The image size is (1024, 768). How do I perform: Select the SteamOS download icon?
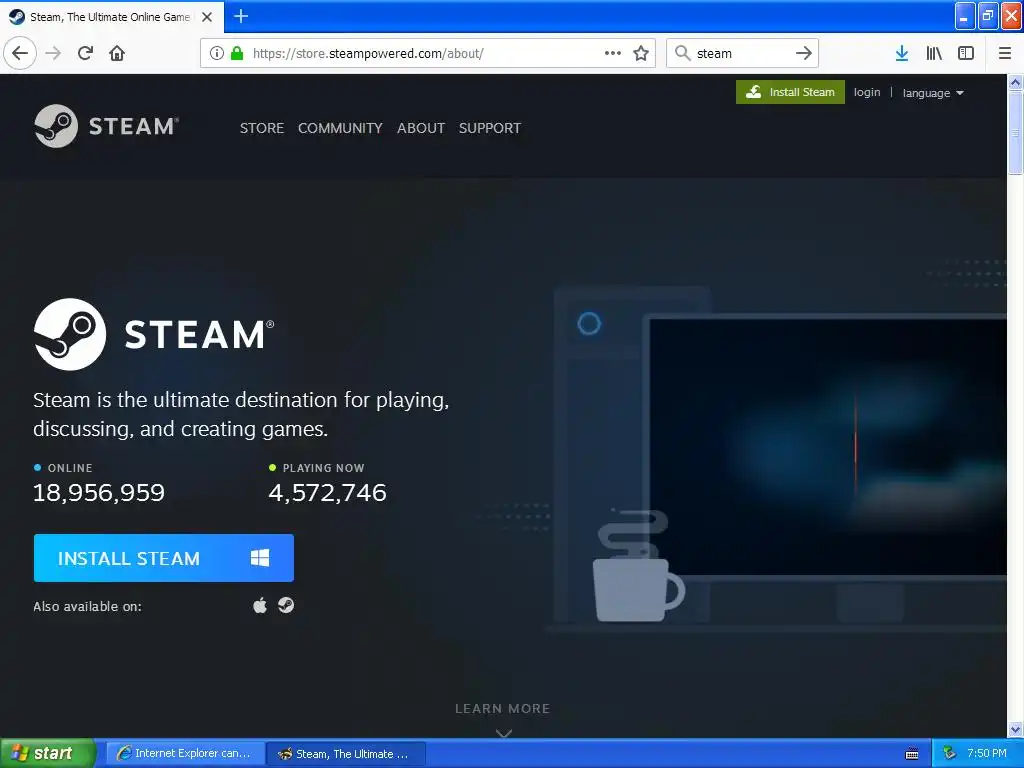coord(286,605)
